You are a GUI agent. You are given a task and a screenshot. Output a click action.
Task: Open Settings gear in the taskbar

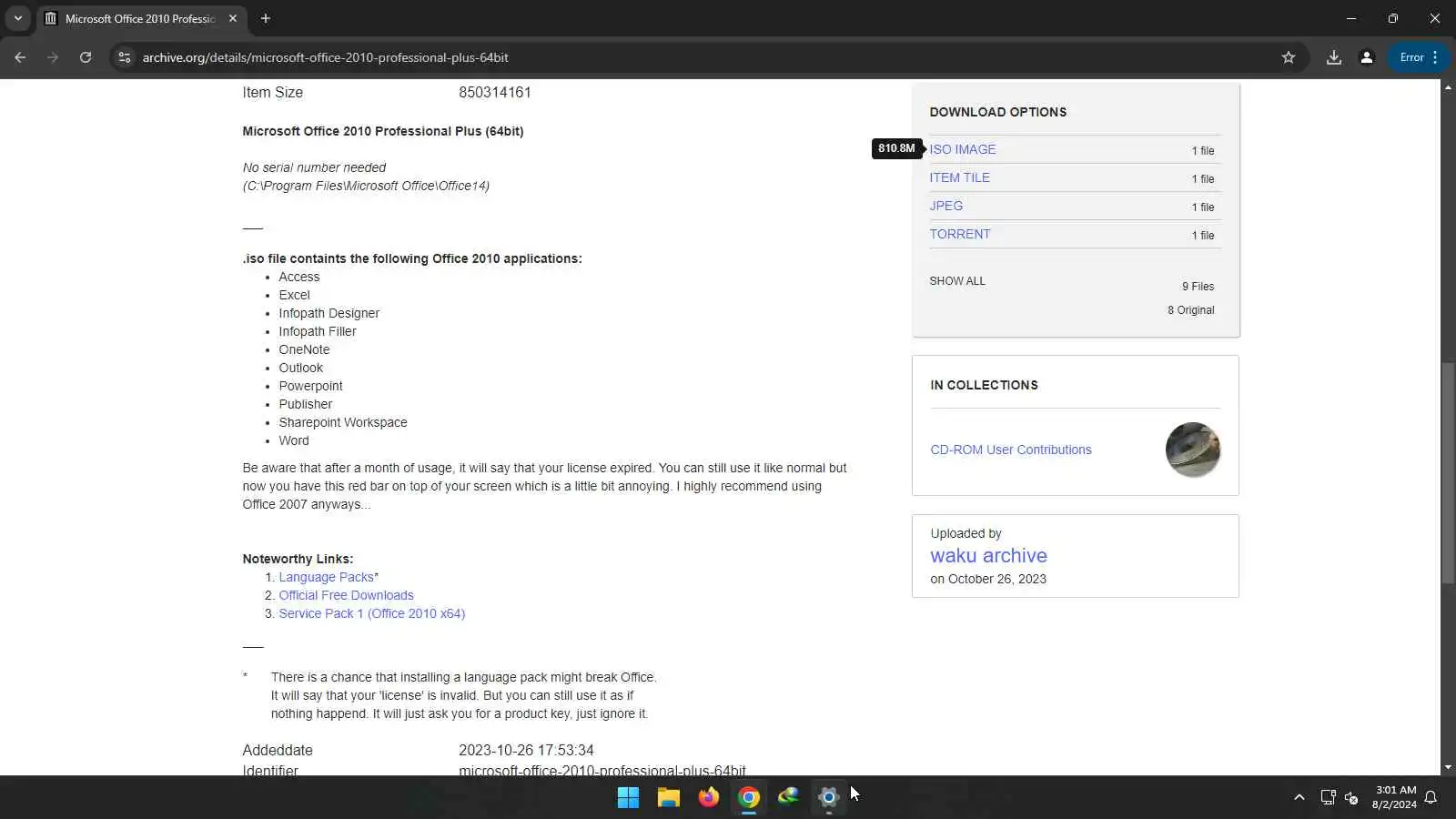tap(828, 797)
